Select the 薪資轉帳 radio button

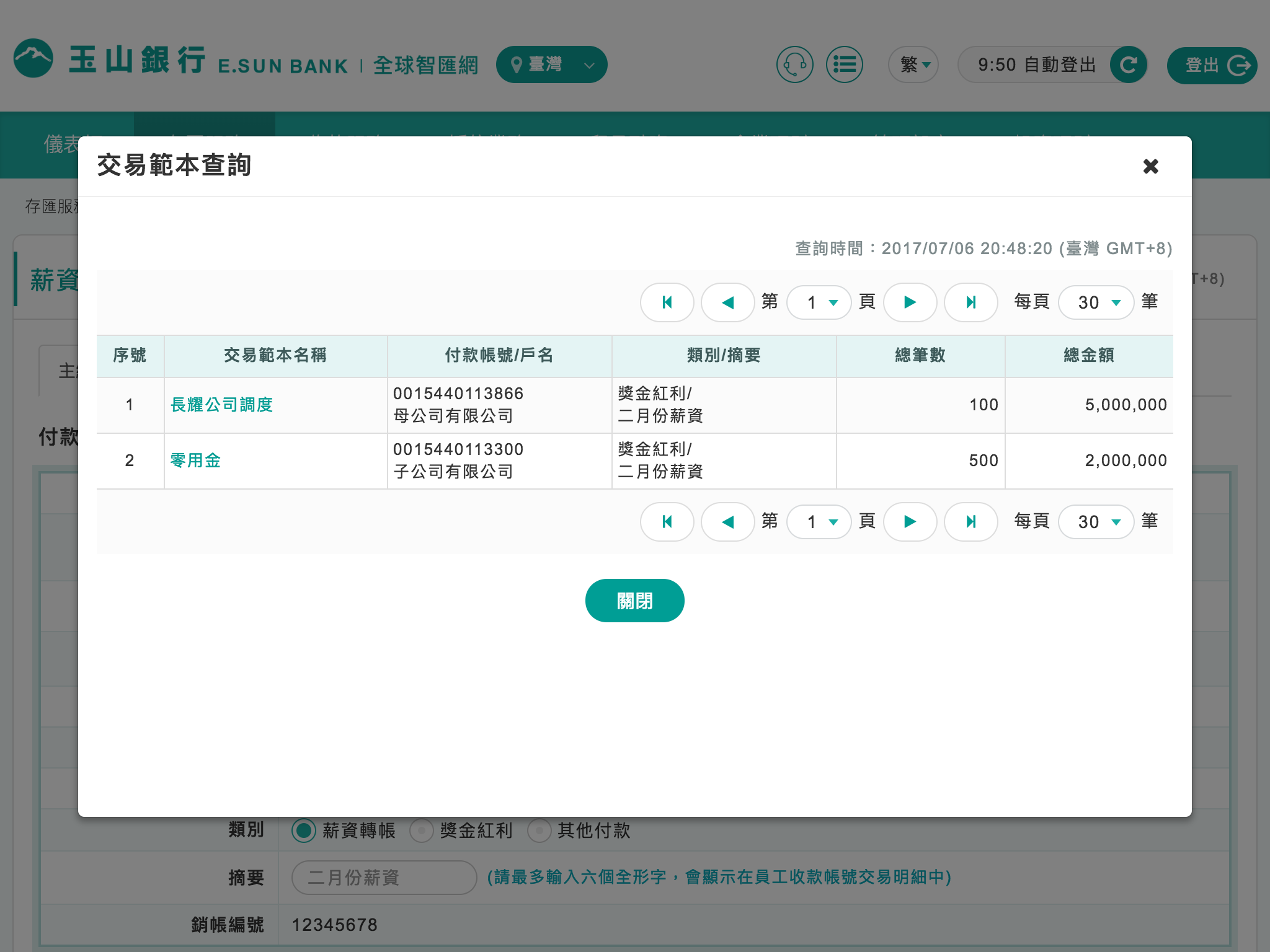coord(304,831)
